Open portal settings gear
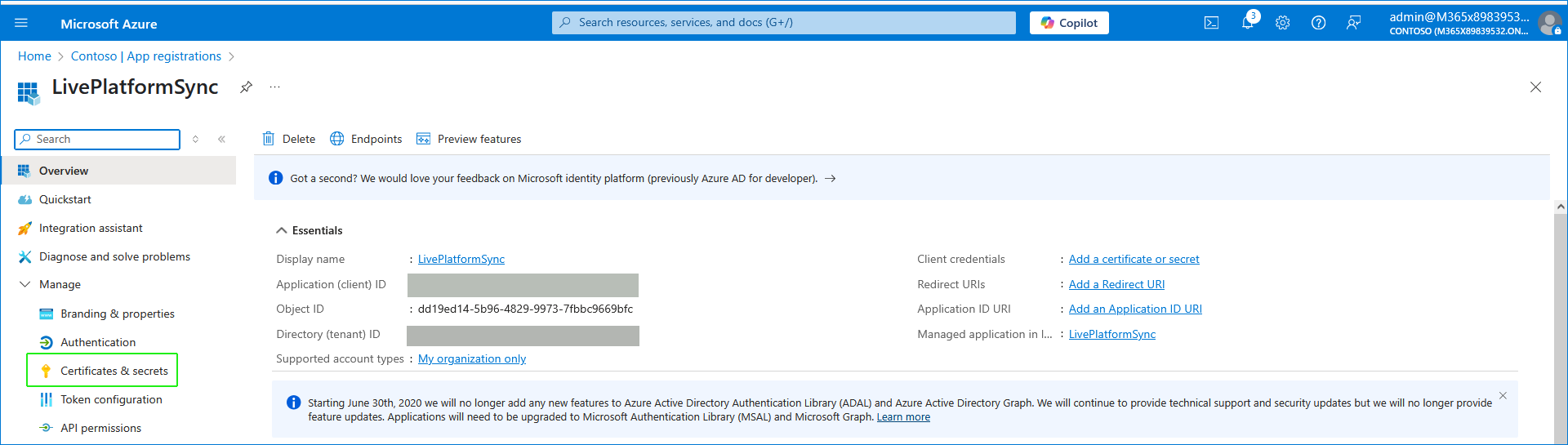 [1282, 23]
